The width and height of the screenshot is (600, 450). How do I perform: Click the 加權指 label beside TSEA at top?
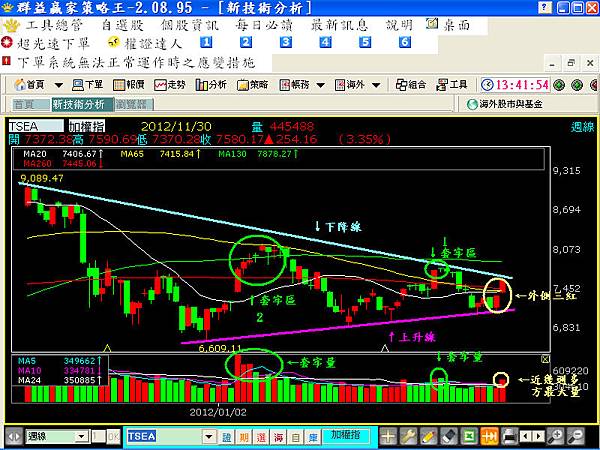pos(86,126)
